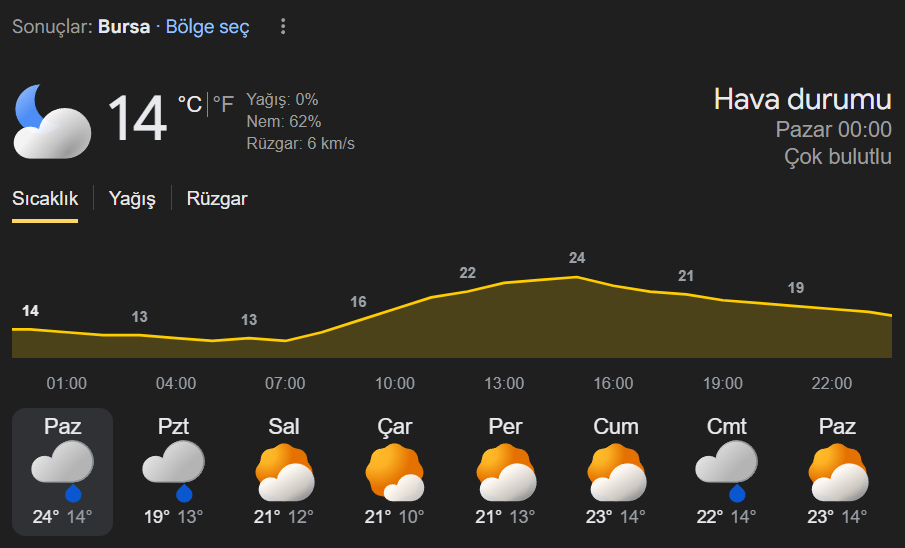Viewport: 905px width, 548px height.
Task: Select Wednesday (Çar) mostly sunny icon
Action: click(394, 472)
